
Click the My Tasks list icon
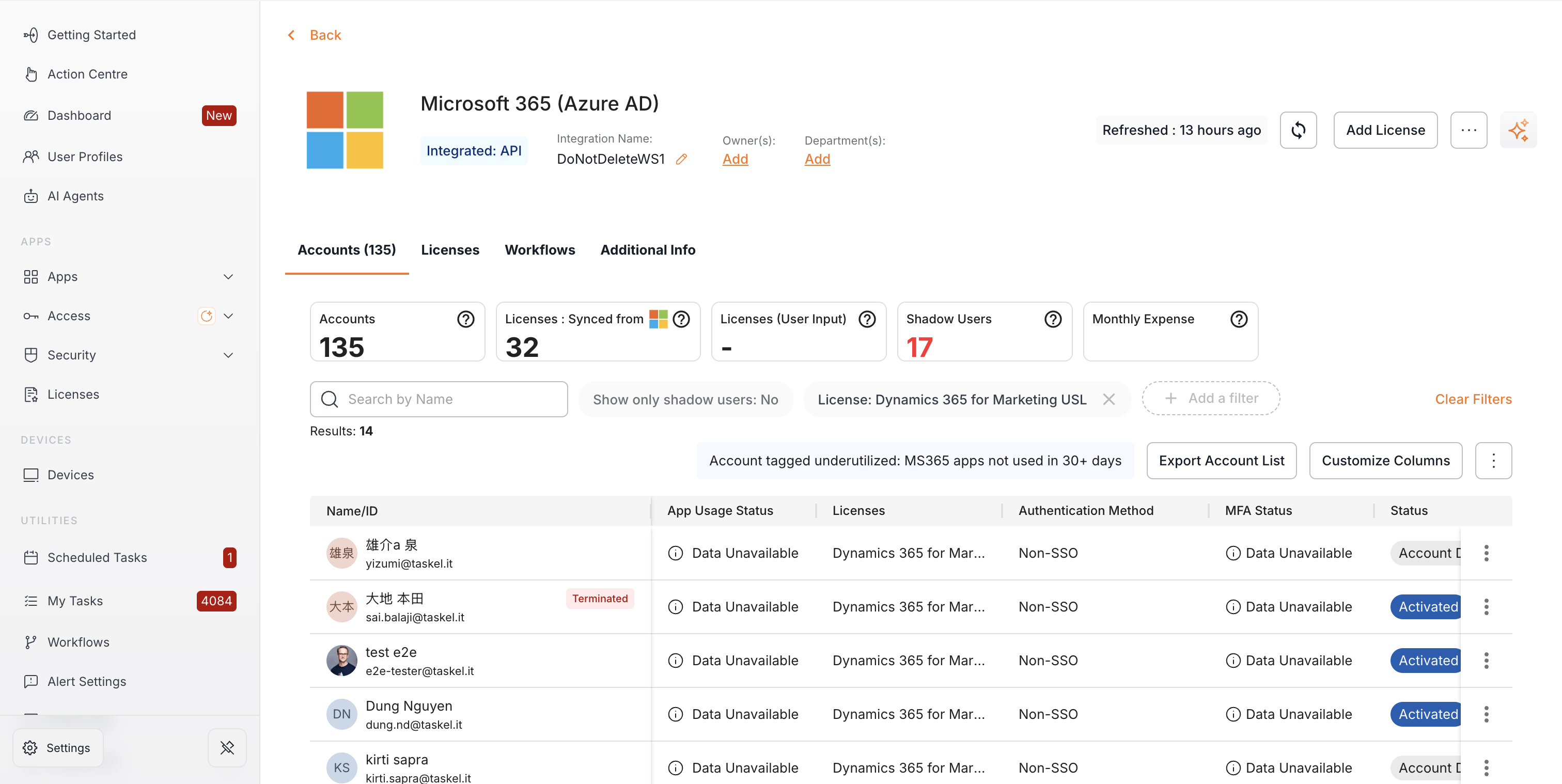click(31, 601)
